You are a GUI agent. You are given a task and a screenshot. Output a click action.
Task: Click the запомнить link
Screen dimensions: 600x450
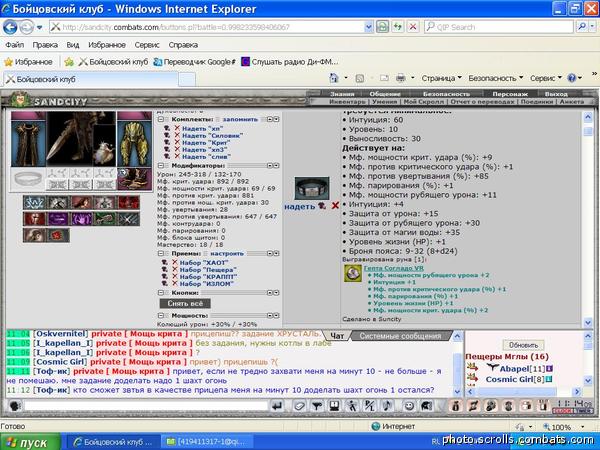(240, 119)
